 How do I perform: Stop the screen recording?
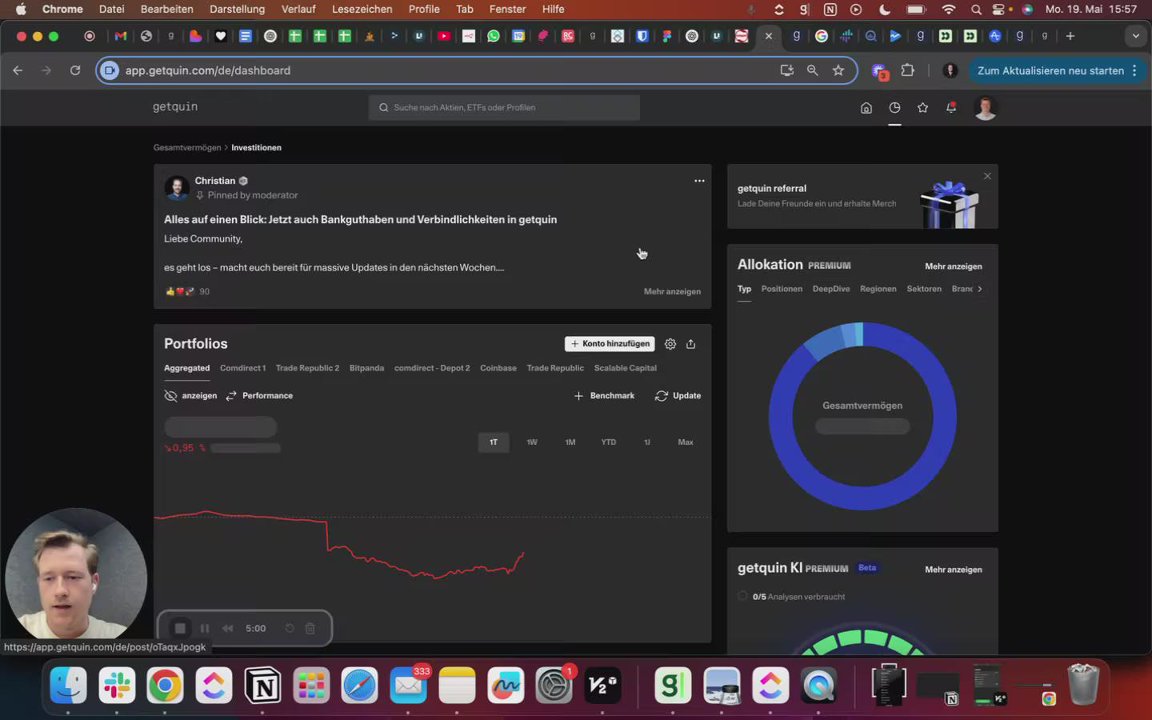[x=179, y=628]
